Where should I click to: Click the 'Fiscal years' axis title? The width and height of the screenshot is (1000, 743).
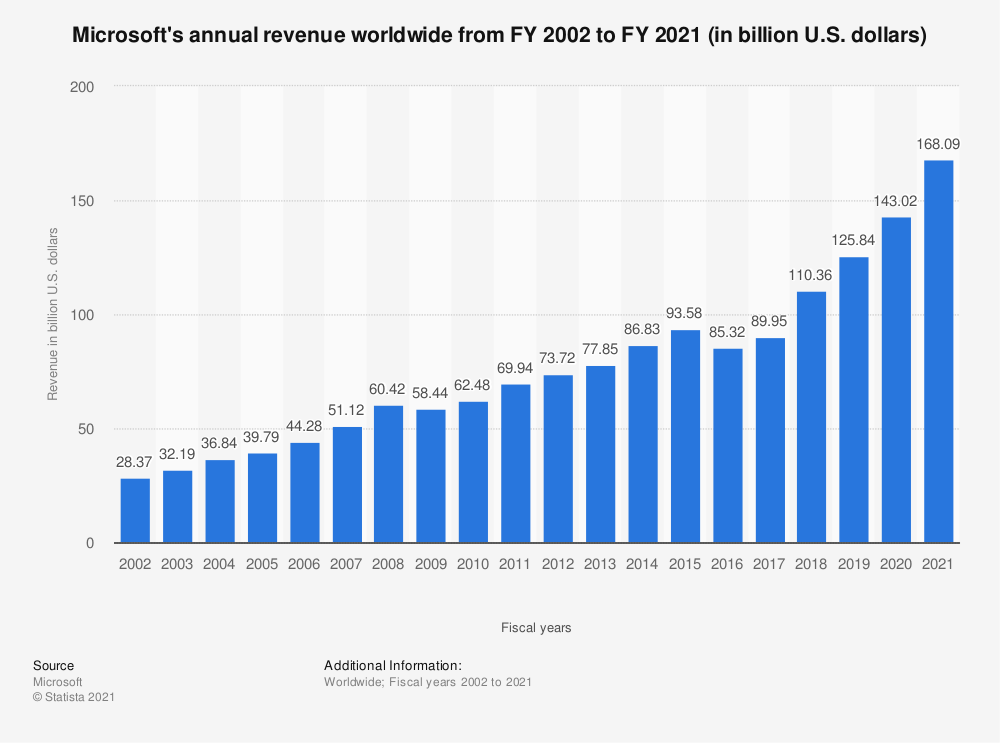coord(536,628)
